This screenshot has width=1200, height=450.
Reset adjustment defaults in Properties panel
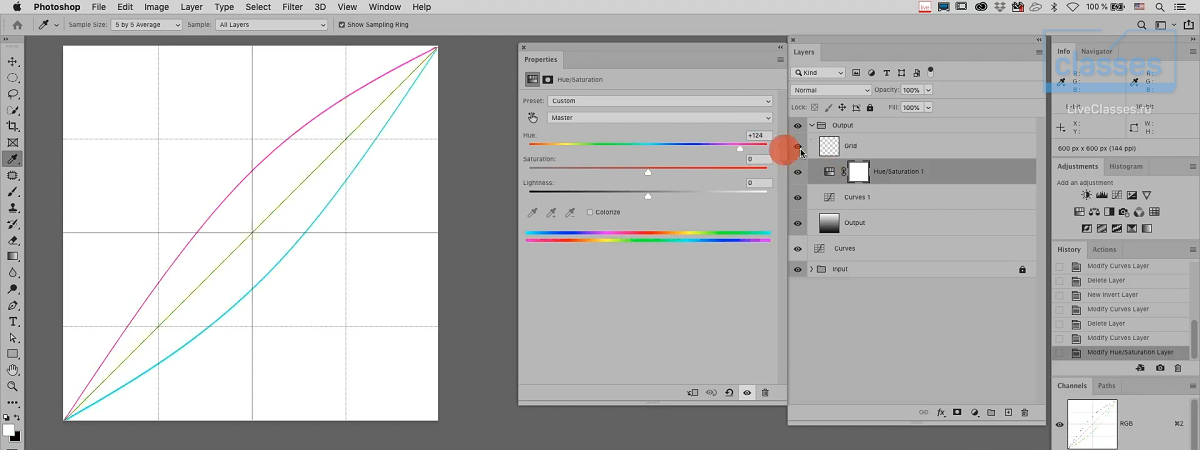729,393
